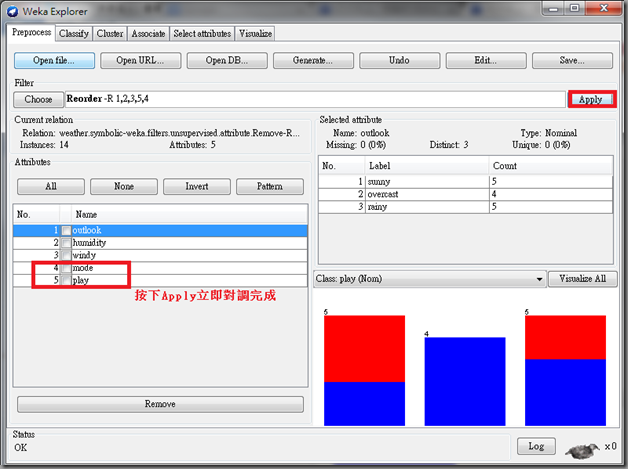Image resolution: width=628 pixels, height=469 pixels.
Task: Click the overcast label row
Action: coord(466,194)
